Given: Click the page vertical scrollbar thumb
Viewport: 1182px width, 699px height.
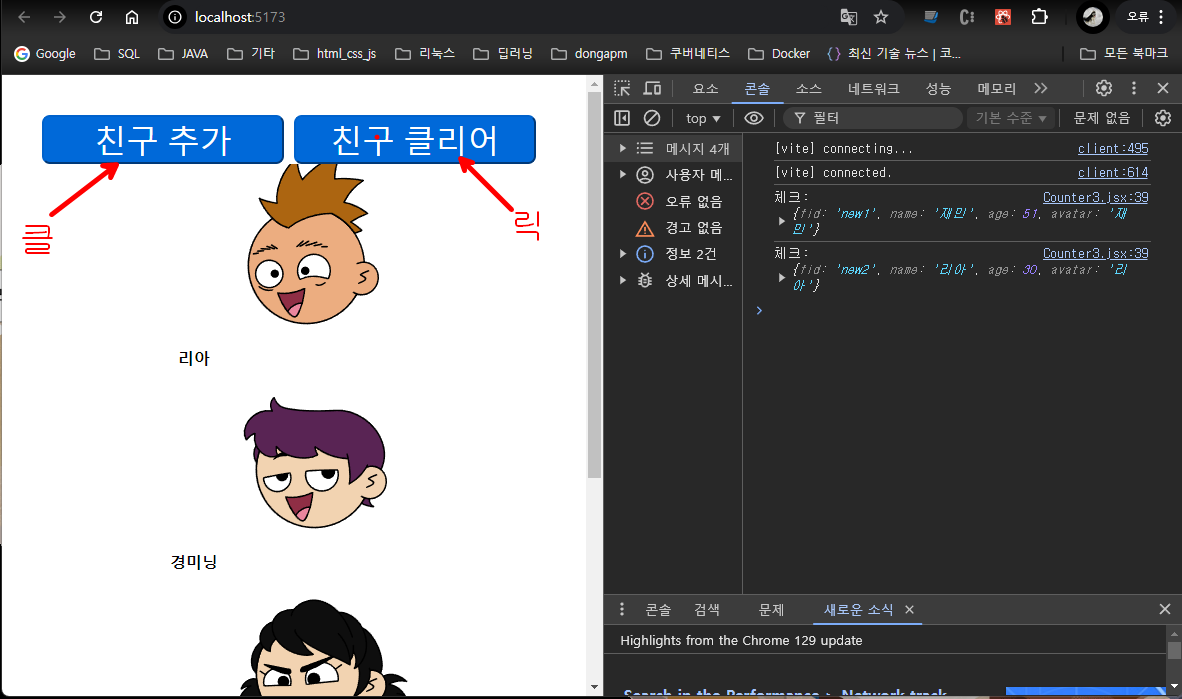Looking at the screenshot, I should pyautogui.click(x=595, y=284).
